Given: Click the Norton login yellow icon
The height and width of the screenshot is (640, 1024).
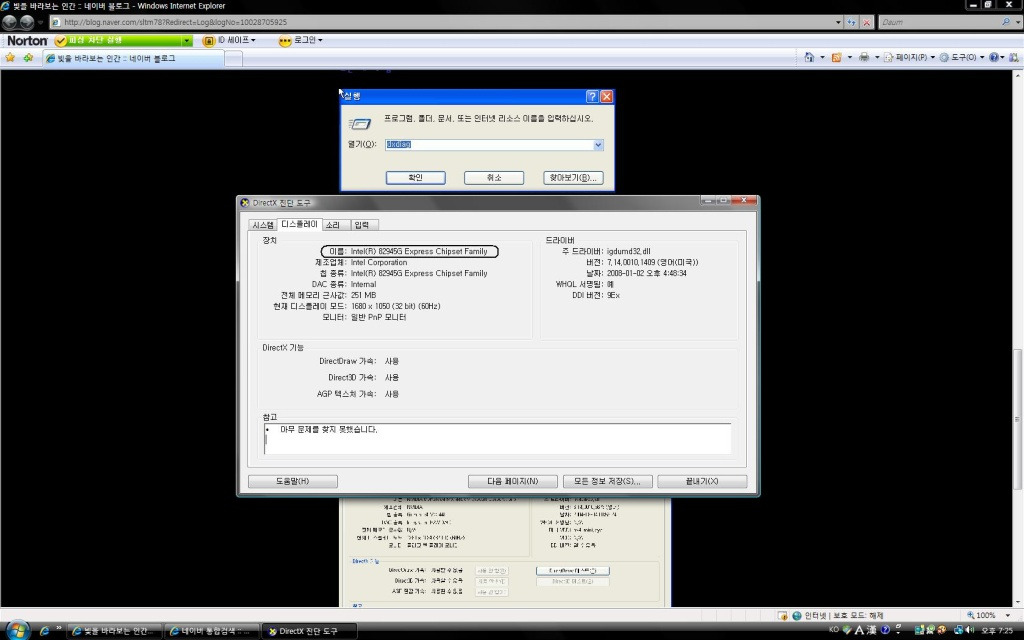Looking at the screenshot, I should [285, 40].
